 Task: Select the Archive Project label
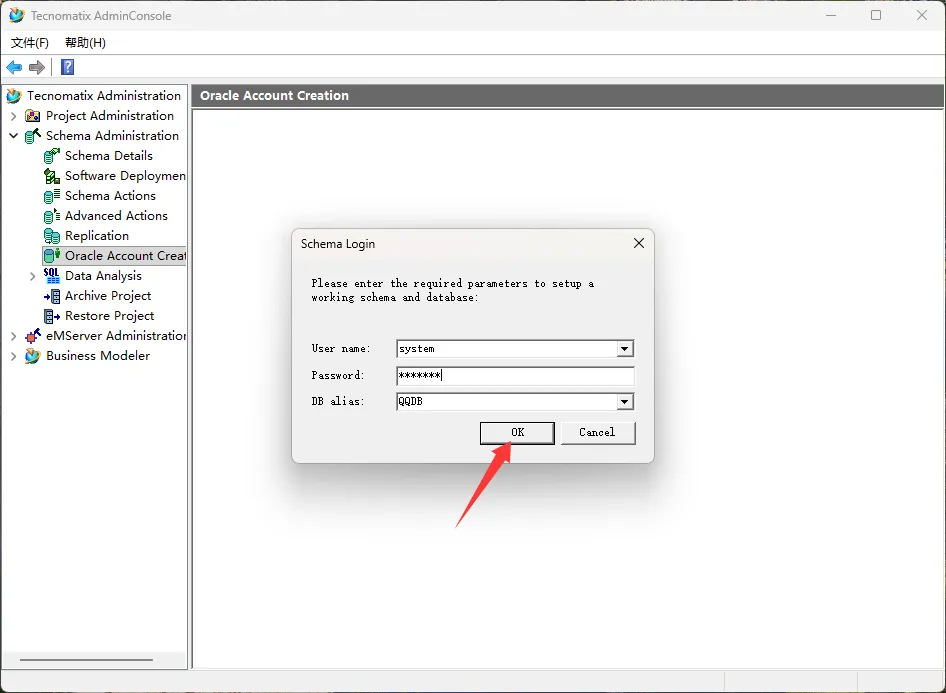coord(108,296)
